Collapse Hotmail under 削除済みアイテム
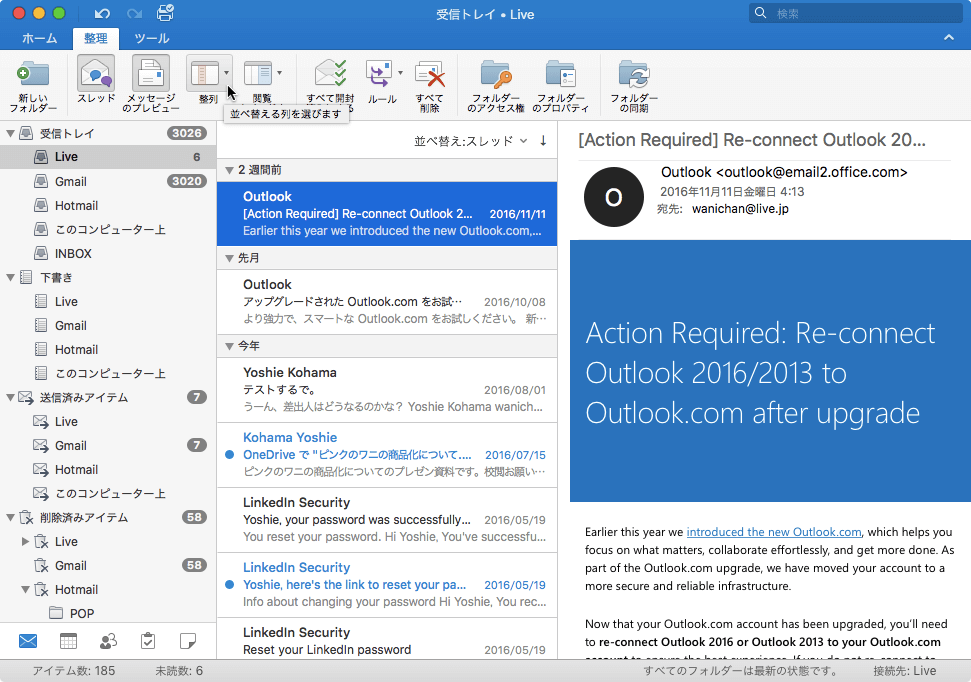The height and width of the screenshot is (682, 971). [25, 590]
